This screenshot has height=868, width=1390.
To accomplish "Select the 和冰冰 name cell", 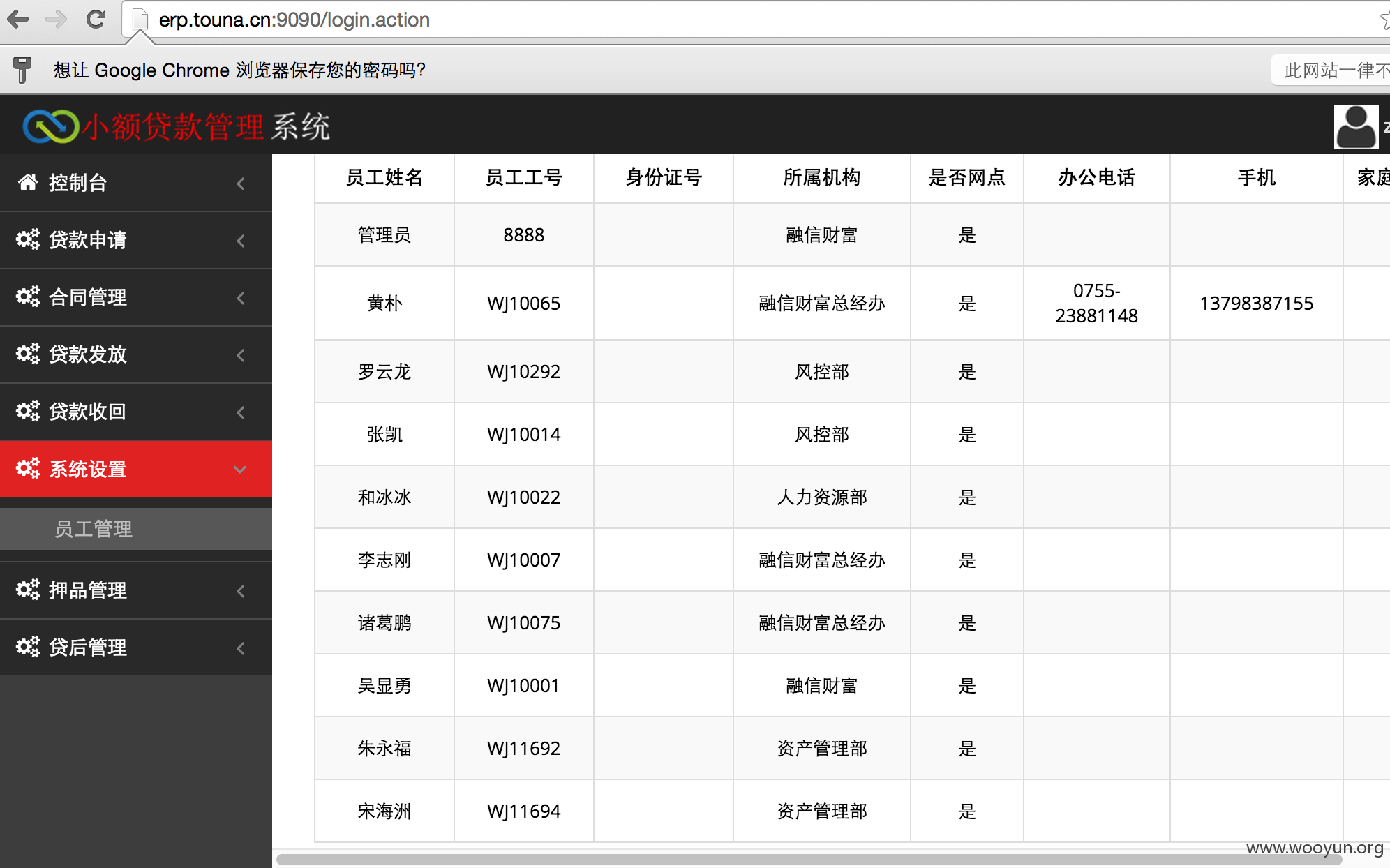I will click(x=384, y=497).
